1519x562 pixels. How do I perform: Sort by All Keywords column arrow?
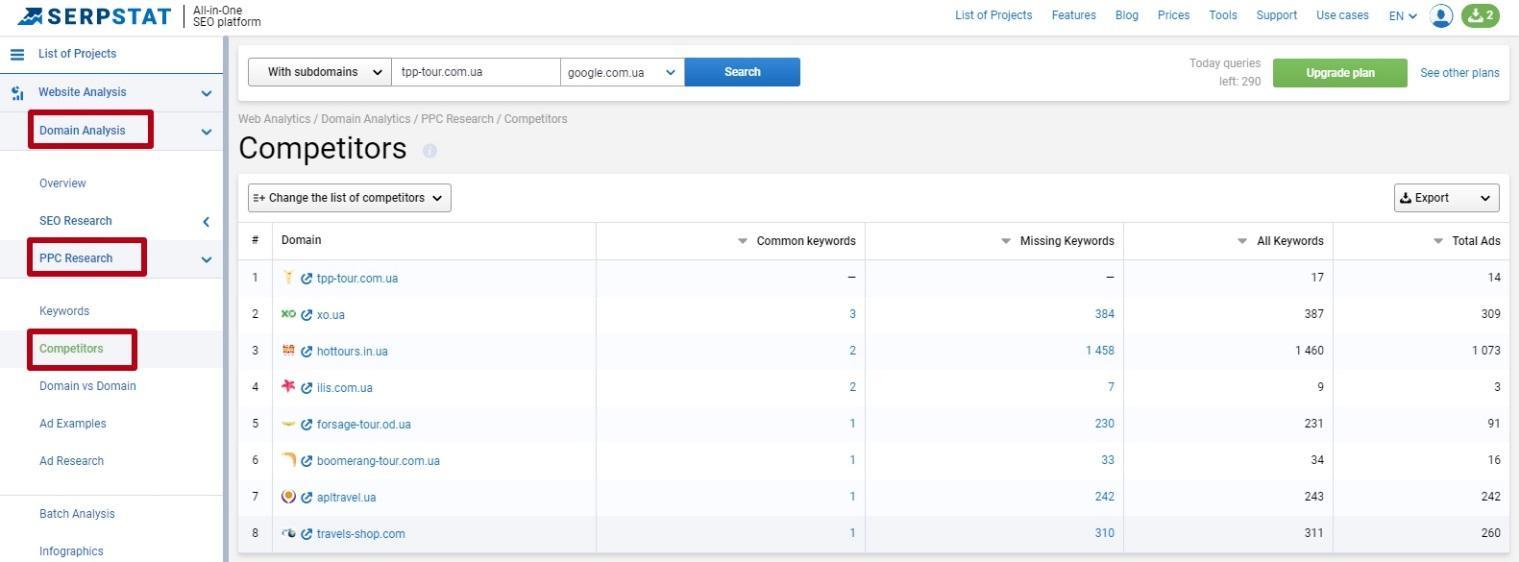(x=1243, y=241)
